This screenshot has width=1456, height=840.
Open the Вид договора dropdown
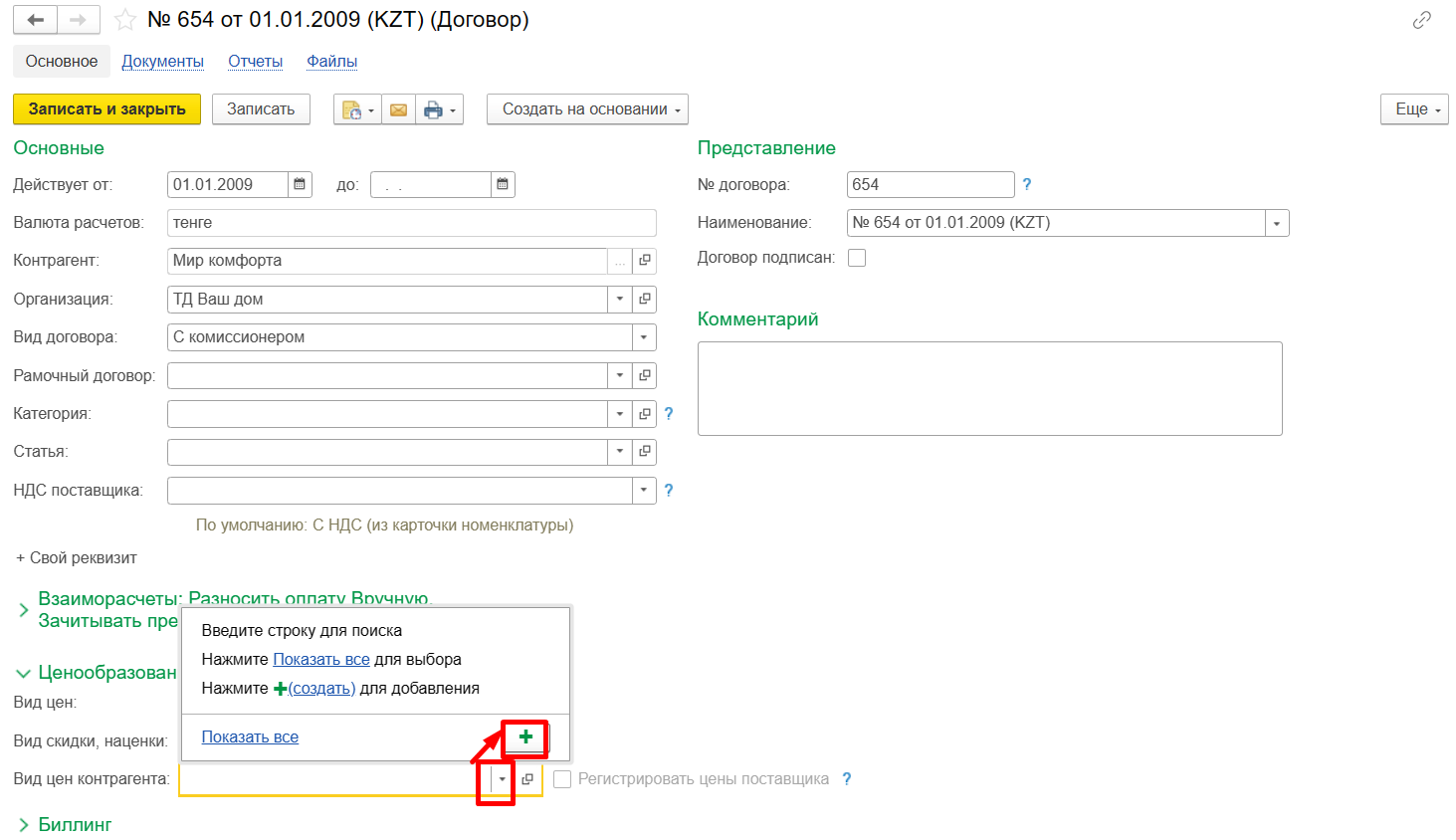tap(644, 337)
